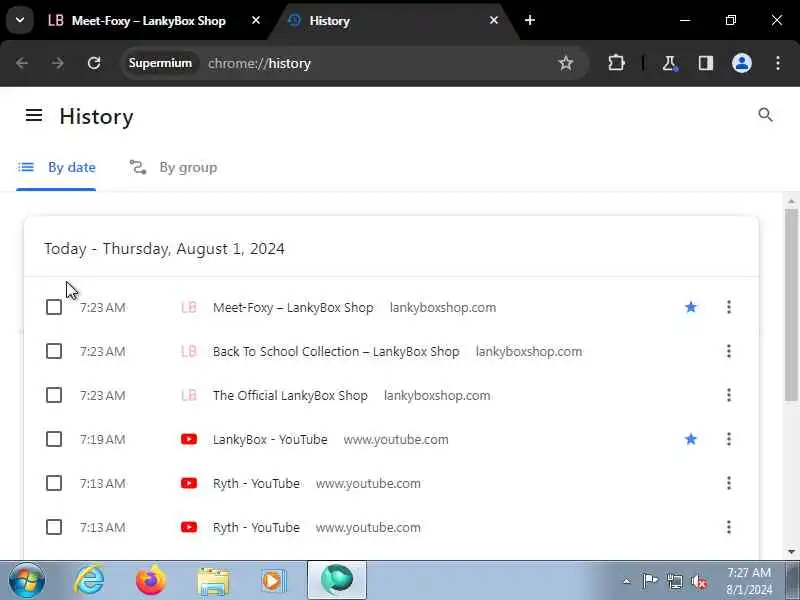Close the Meet-Foxy LankyBox Shop tab
The width and height of the screenshot is (800, 600).
pos(256,20)
